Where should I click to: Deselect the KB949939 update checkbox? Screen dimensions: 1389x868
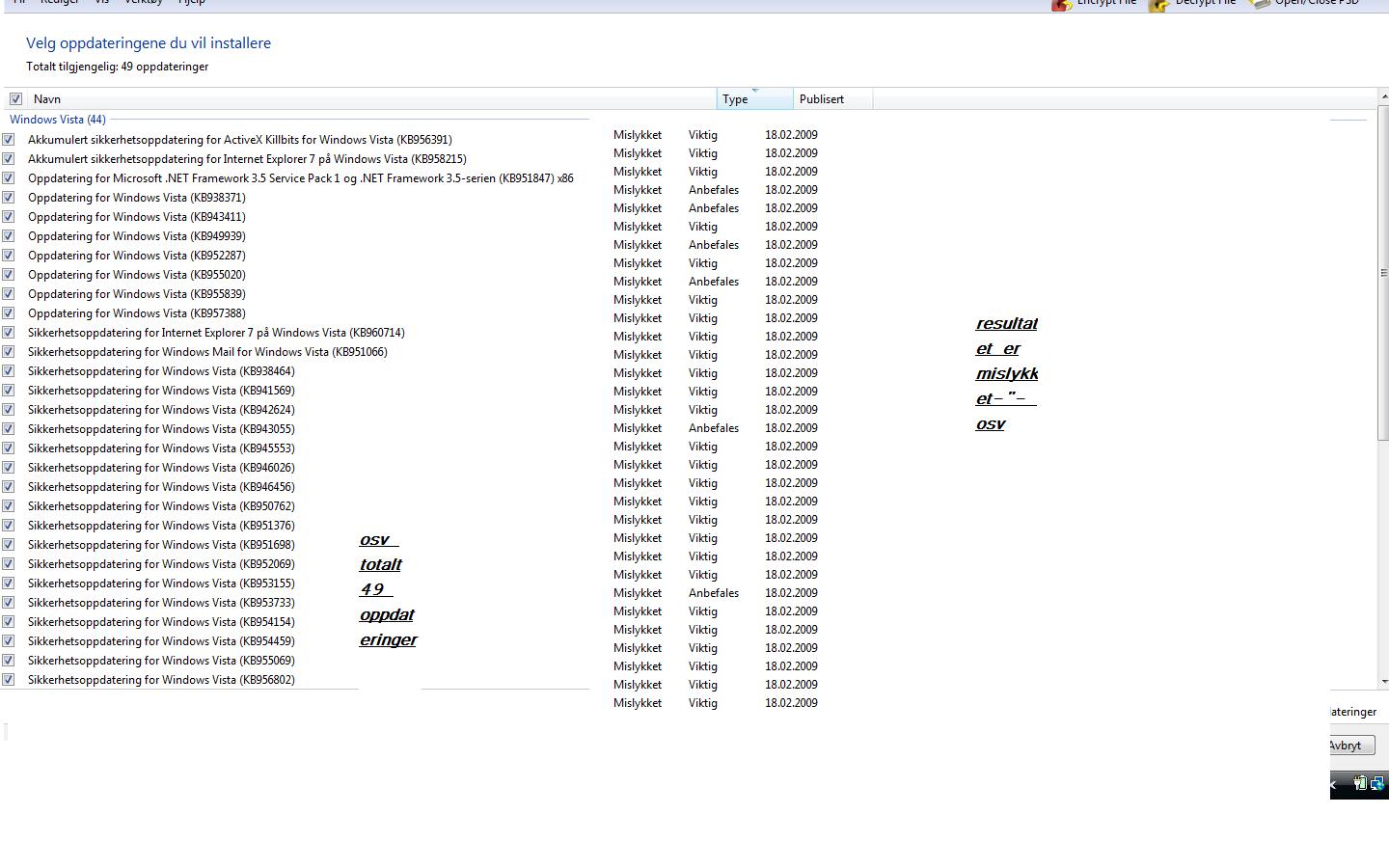click(x=9, y=235)
